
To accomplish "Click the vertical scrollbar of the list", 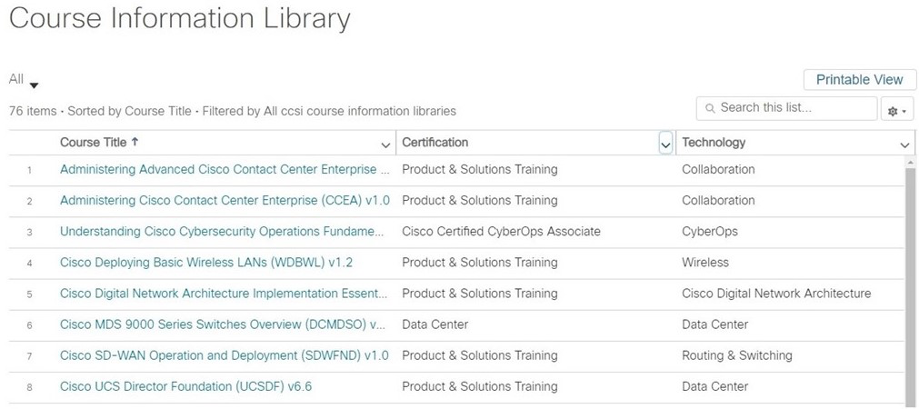I will click(910, 282).
